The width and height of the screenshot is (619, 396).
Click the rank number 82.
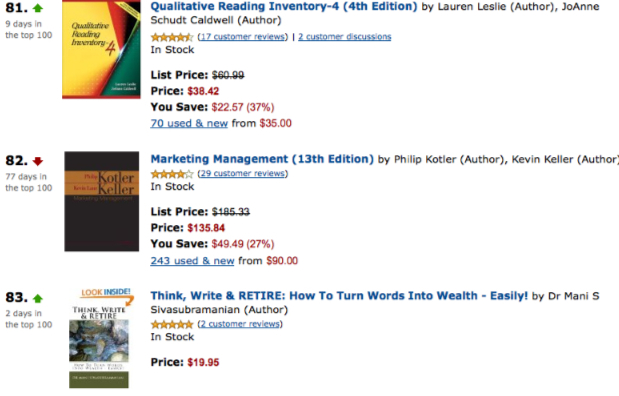pyautogui.click(x=16, y=161)
